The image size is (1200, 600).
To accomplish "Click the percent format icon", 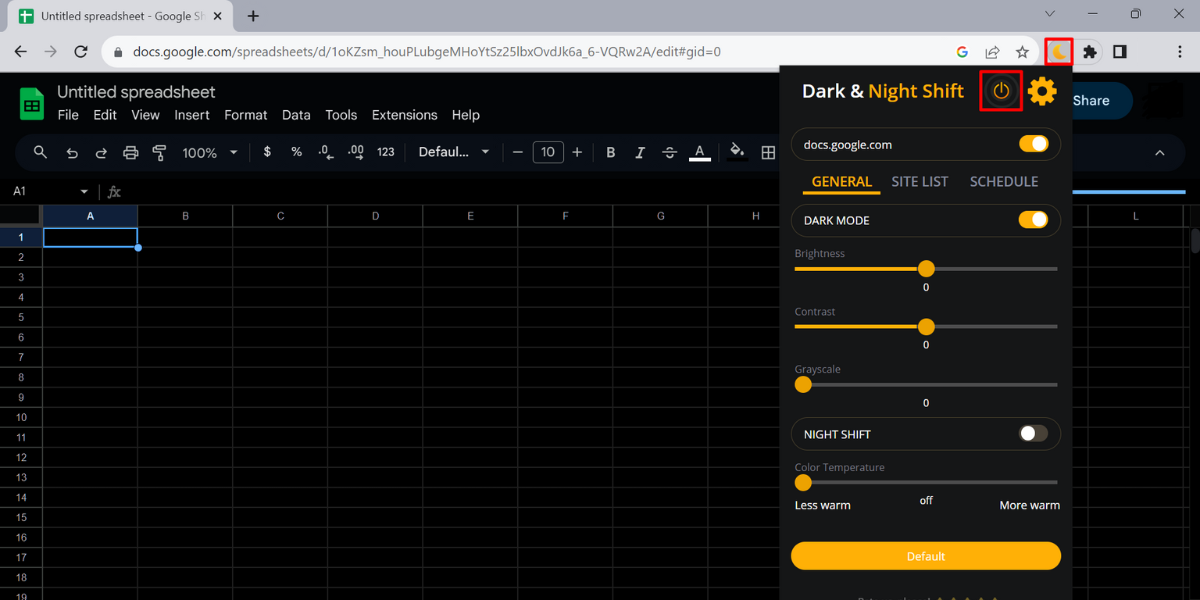I will point(296,152).
